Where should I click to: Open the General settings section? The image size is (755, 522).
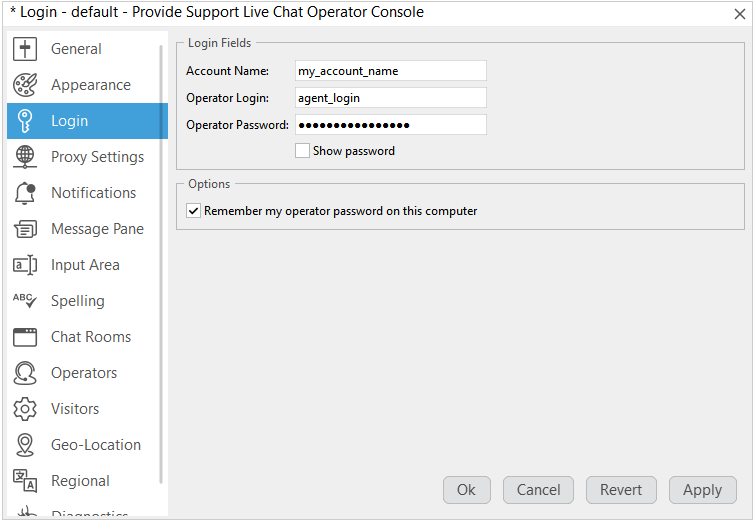87,49
